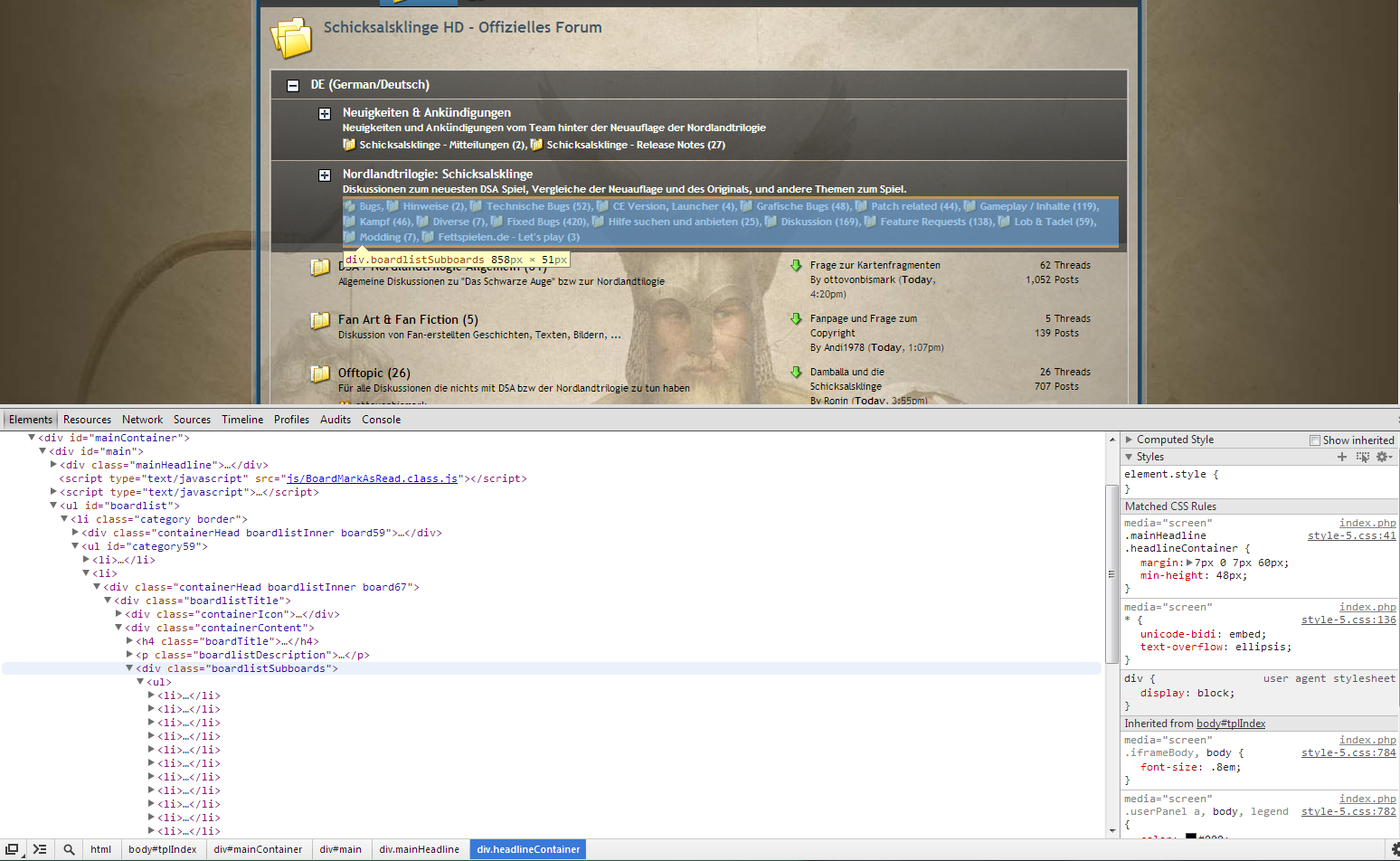This screenshot has width=1400, height=861.
Task: Click the folder icon beside DSA / Nordlandtrilogie Allgemein
Action: pos(319,267)
